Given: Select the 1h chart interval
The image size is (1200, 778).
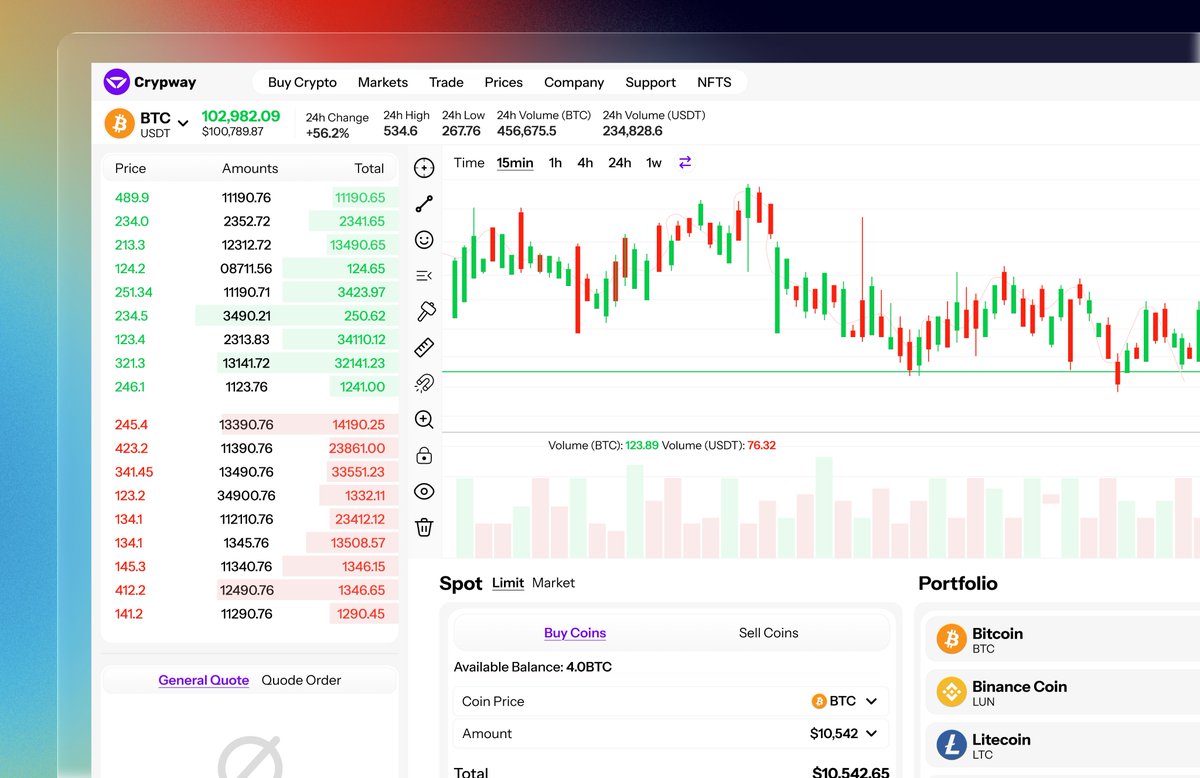Looking at the screenshot, I should click(x=555, y=163).
